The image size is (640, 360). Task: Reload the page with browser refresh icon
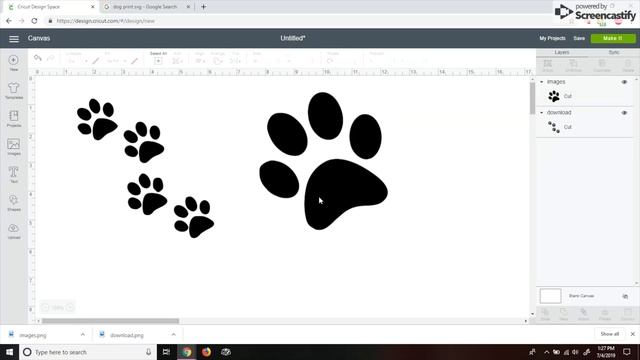click(34, 21)
